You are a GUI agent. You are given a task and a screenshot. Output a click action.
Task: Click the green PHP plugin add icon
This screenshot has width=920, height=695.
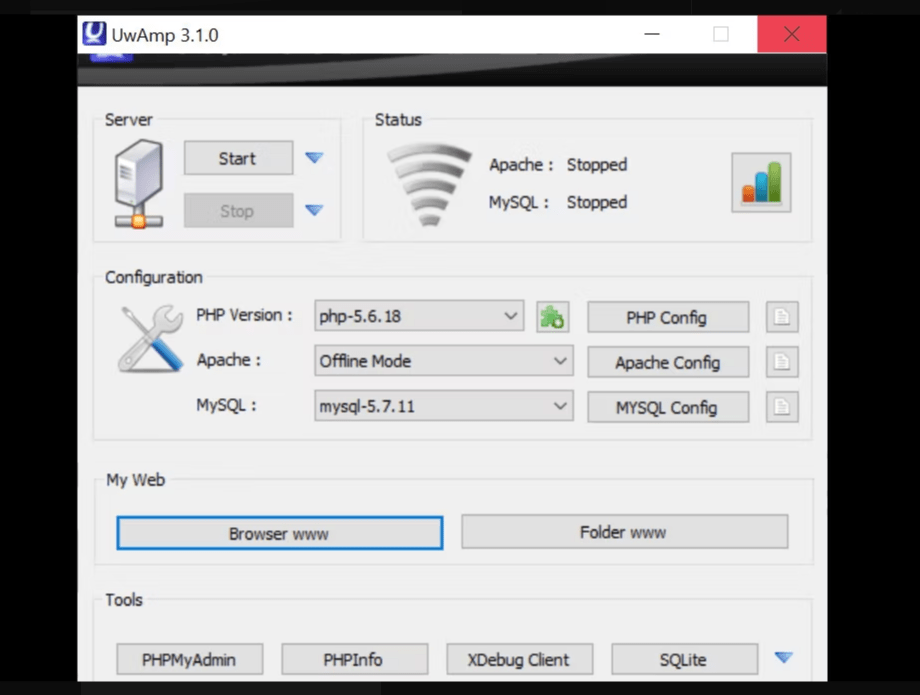(552, 317)
